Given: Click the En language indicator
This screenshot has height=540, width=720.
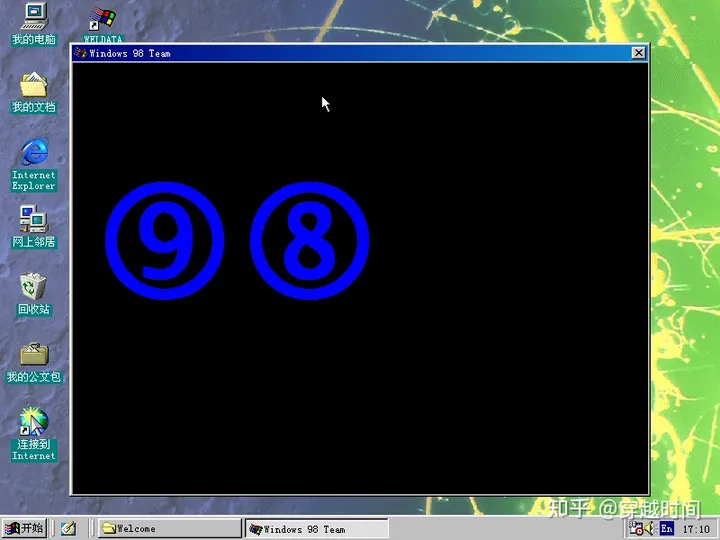Looking at the screenshot, I should (667, 529).
